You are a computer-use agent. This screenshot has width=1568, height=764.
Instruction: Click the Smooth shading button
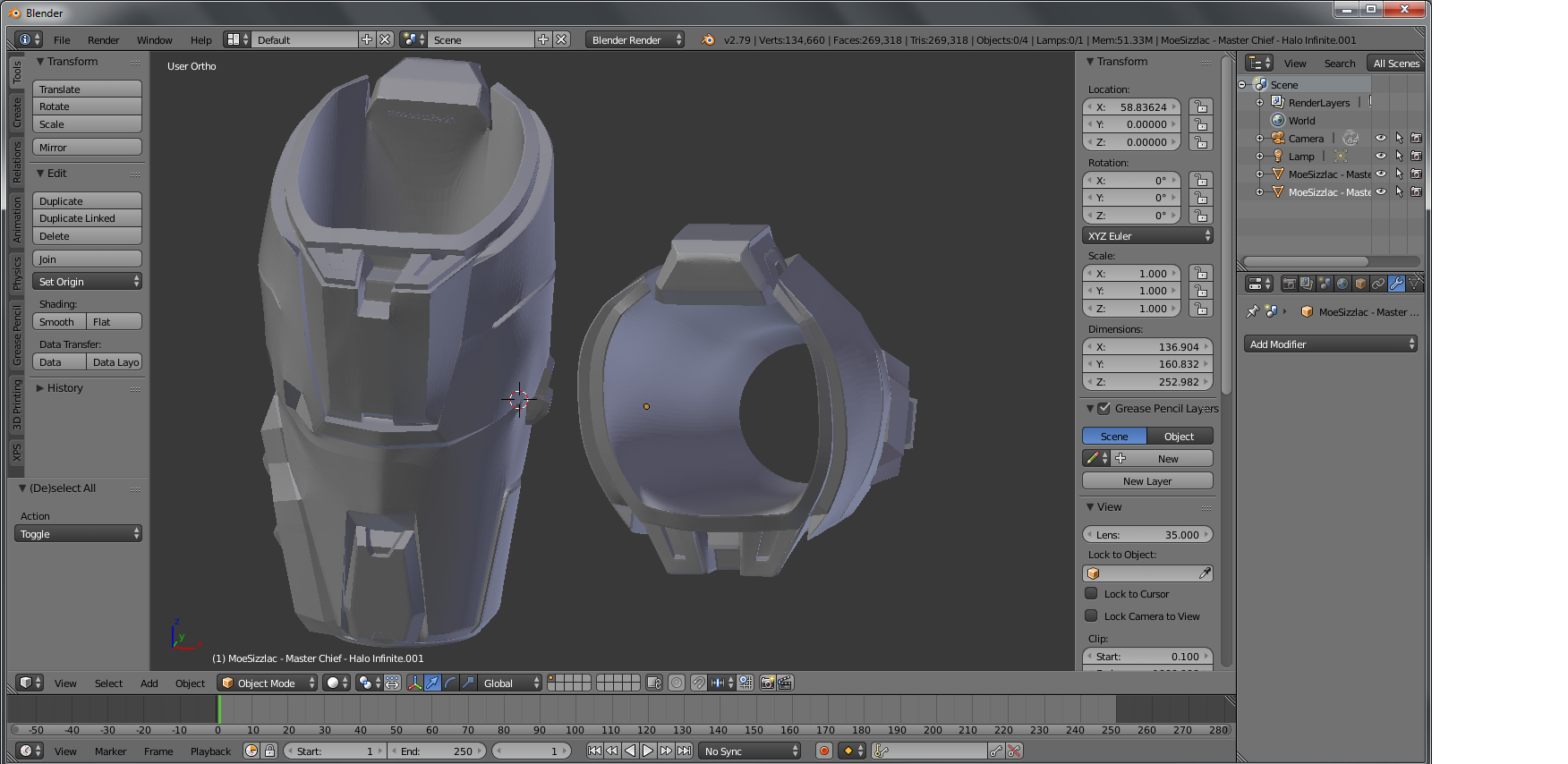pyautogui.click(x=59, y=322)
